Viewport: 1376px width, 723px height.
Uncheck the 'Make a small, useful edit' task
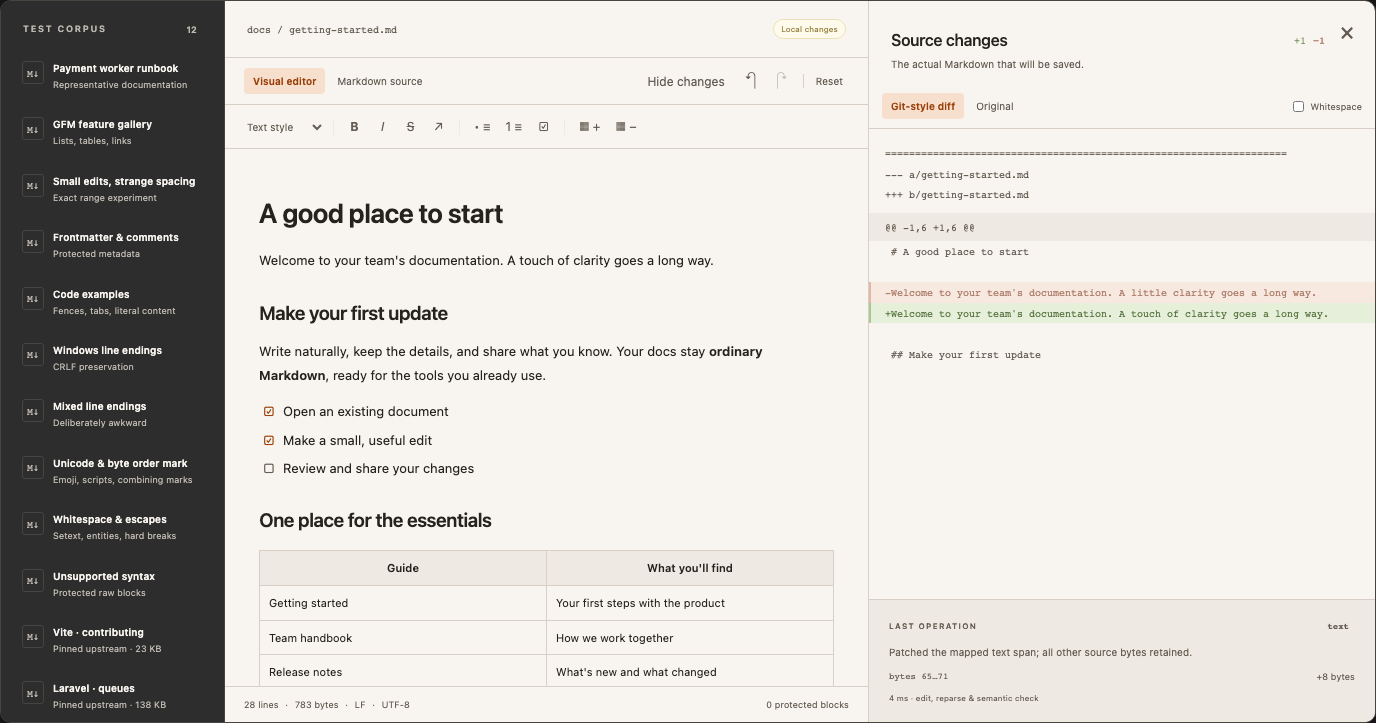pyautogui.click(x=269, y=440)
